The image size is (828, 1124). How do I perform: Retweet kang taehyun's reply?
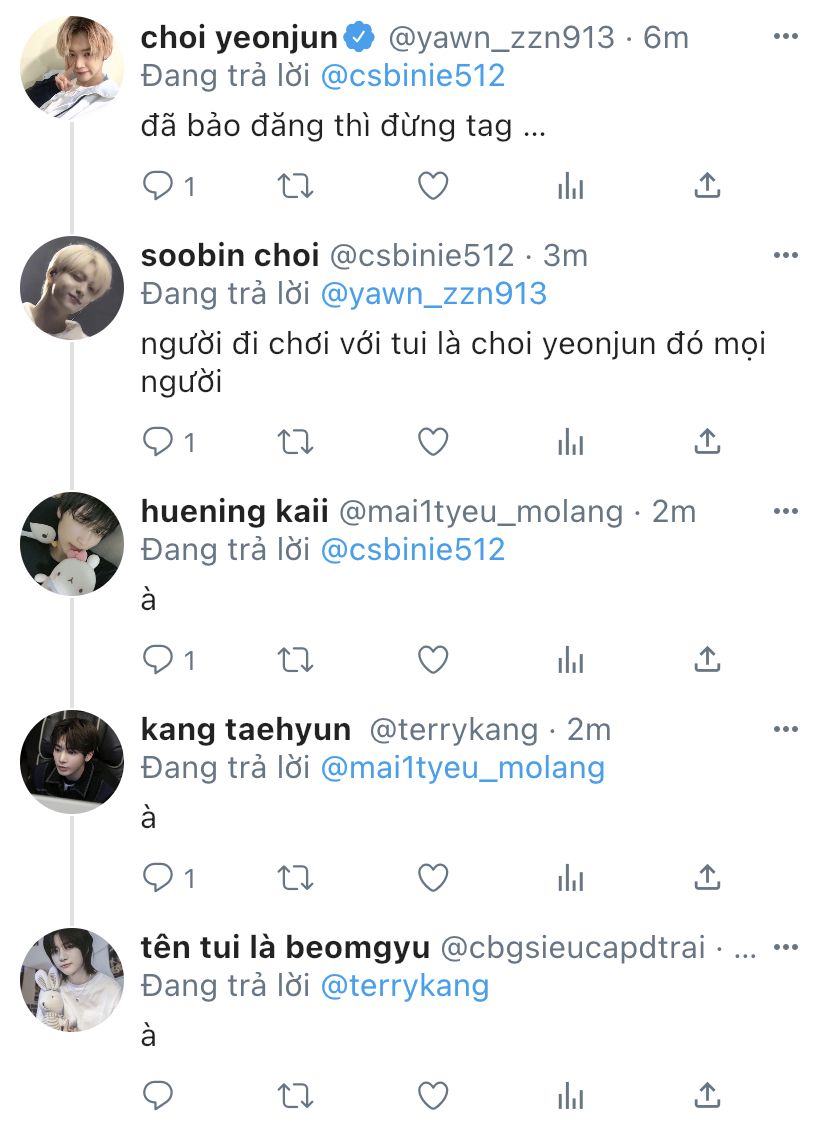tap(295, 878)
